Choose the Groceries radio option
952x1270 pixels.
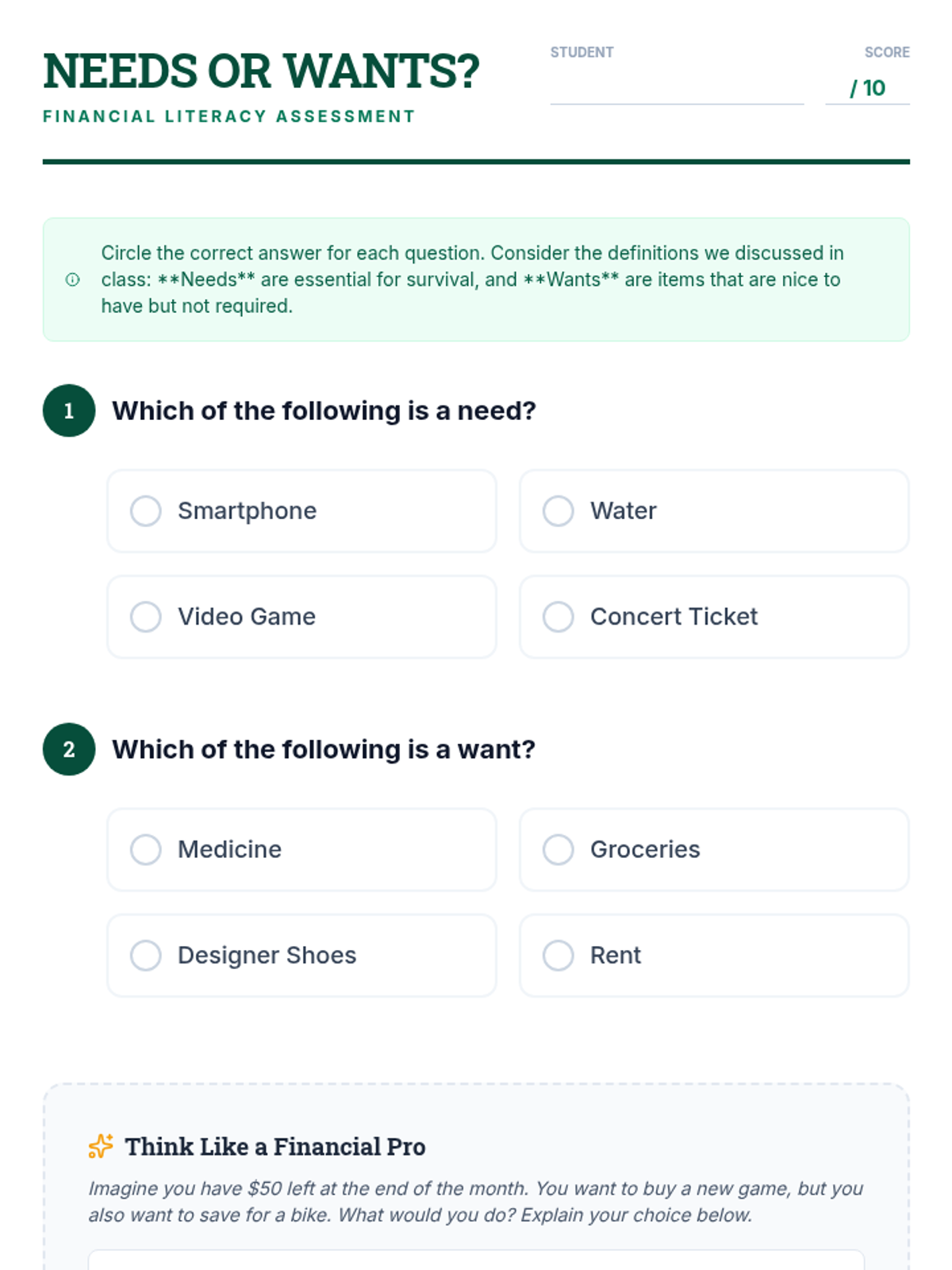coord(559,849)
